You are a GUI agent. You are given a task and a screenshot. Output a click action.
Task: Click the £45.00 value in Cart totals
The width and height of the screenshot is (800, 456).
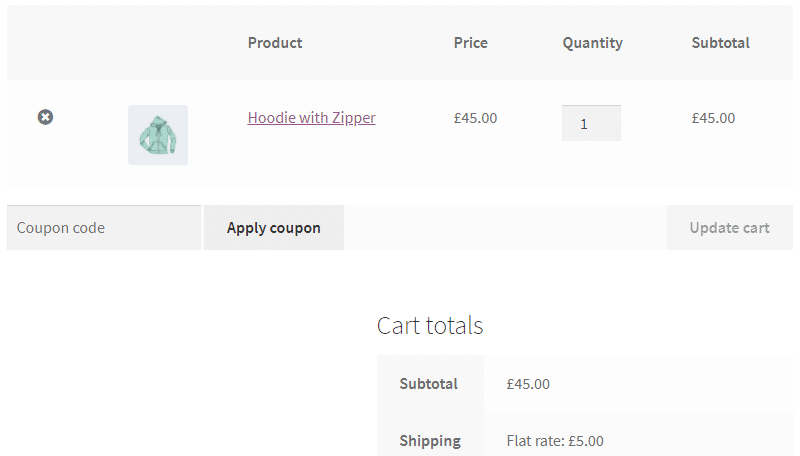(528, 384)
